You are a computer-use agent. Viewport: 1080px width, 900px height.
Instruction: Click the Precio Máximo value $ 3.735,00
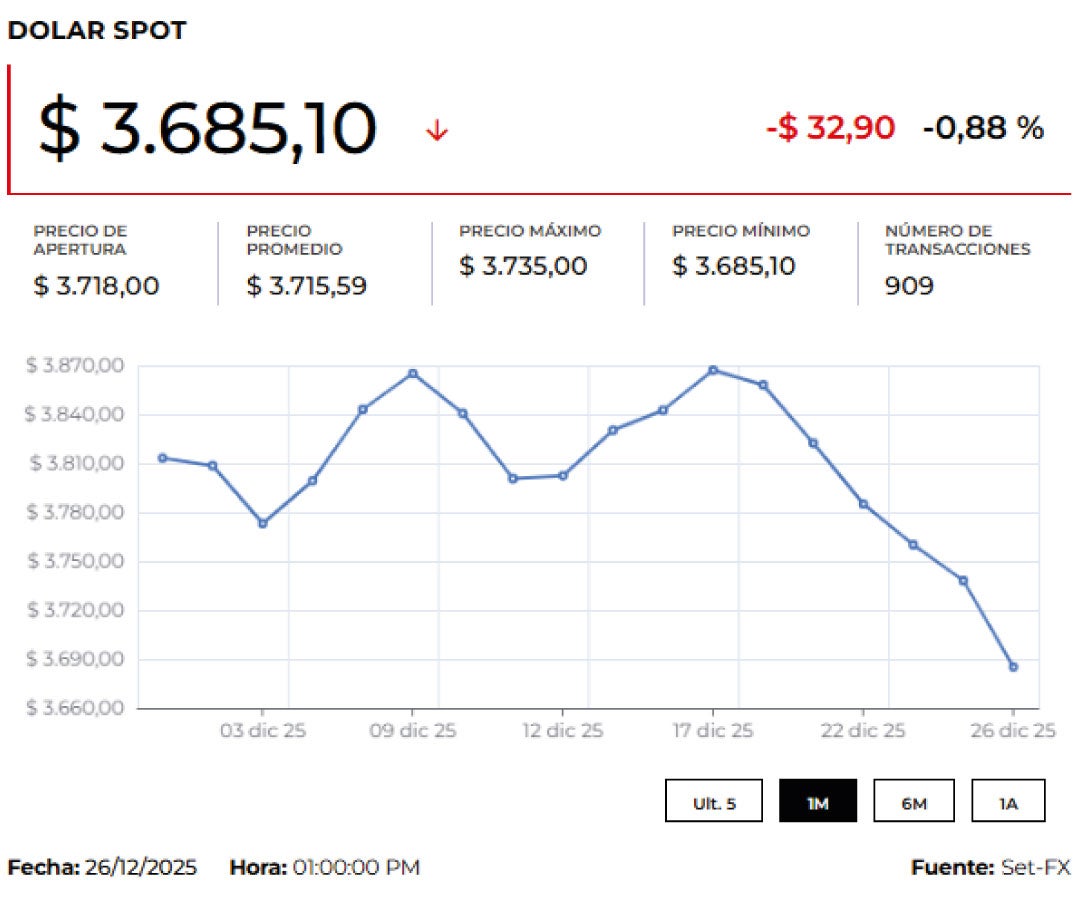(x=523, y=267)
